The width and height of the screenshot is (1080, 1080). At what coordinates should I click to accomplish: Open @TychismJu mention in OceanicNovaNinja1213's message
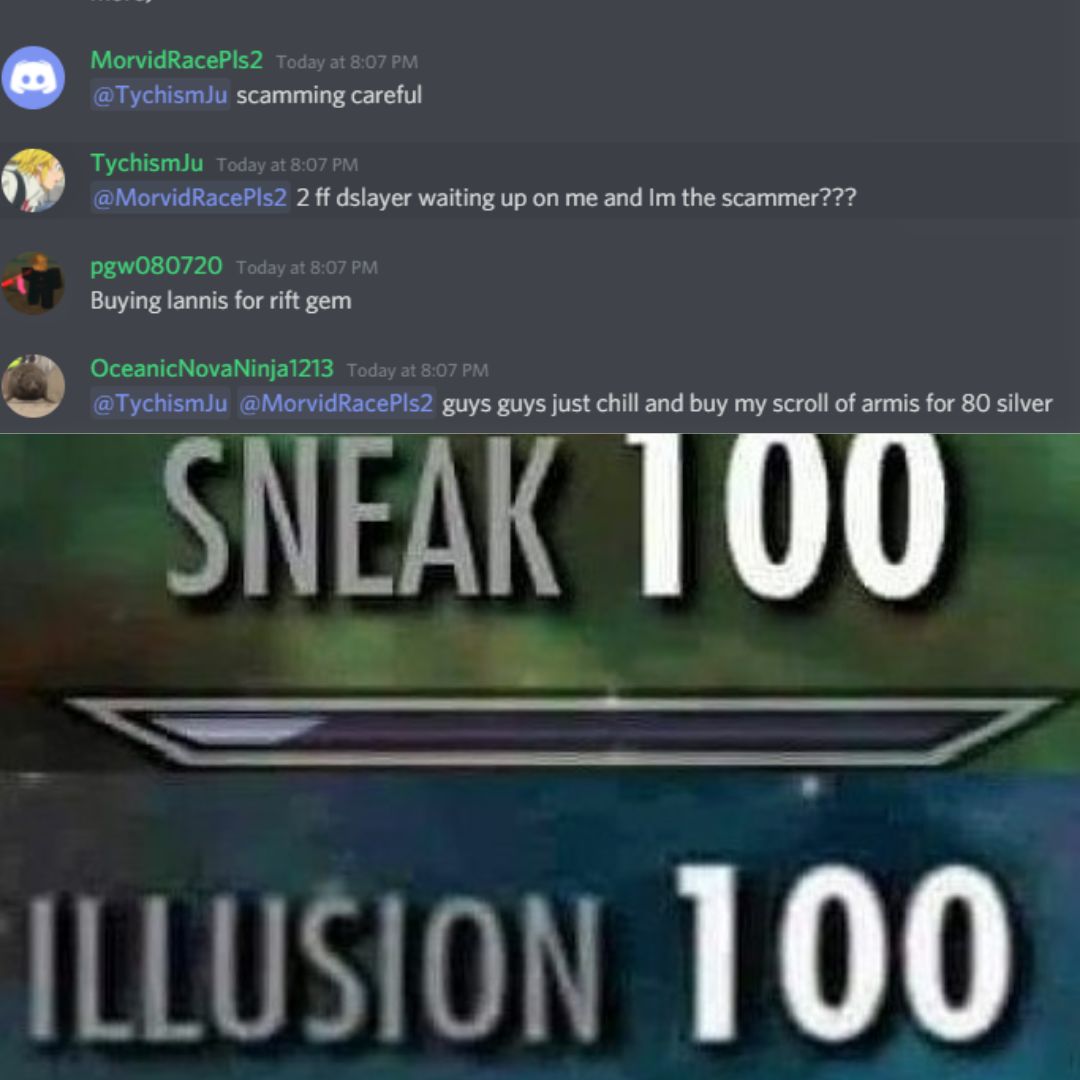point(160,403)
